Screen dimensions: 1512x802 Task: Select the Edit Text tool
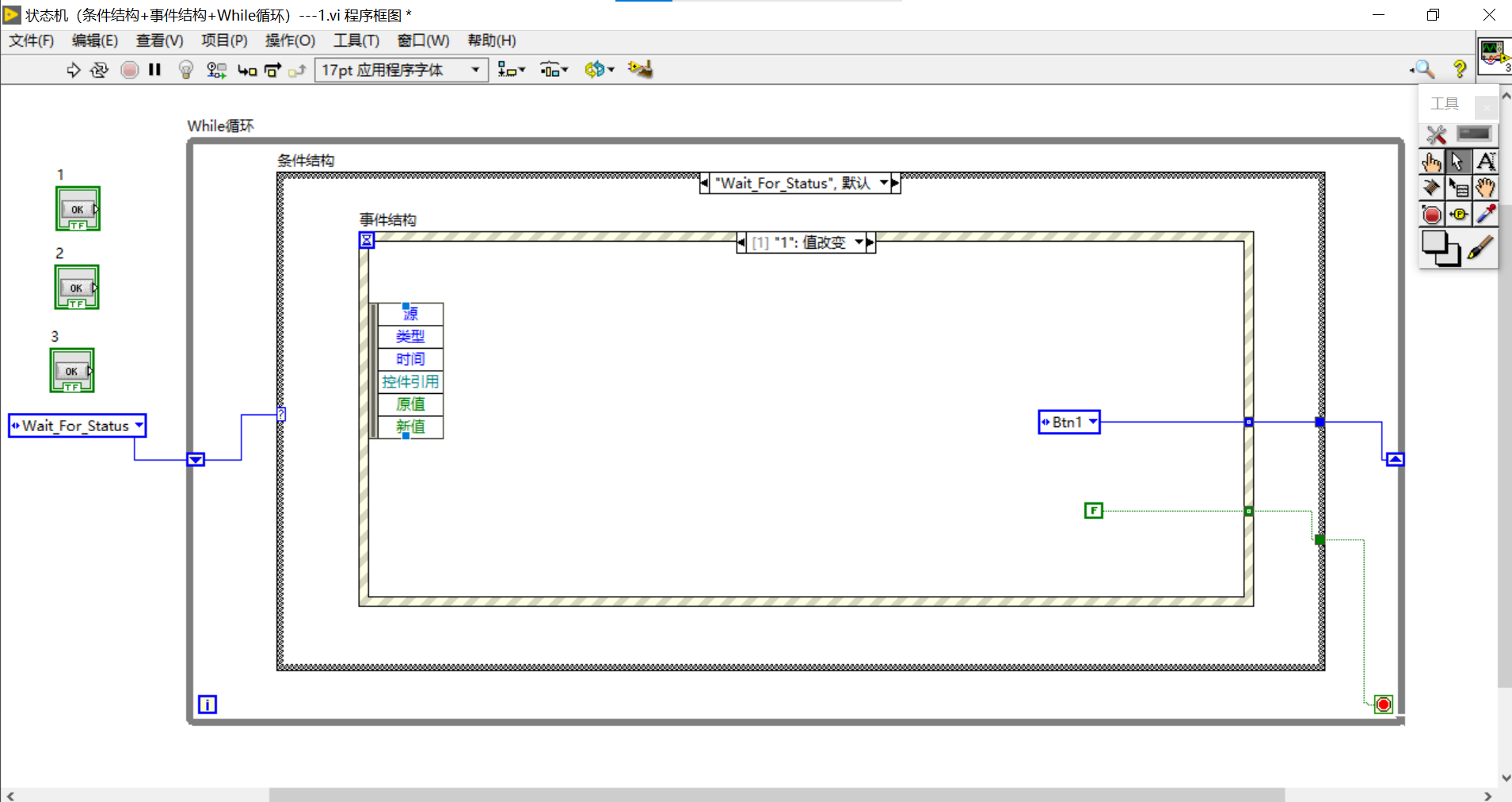pos(1485,162)
